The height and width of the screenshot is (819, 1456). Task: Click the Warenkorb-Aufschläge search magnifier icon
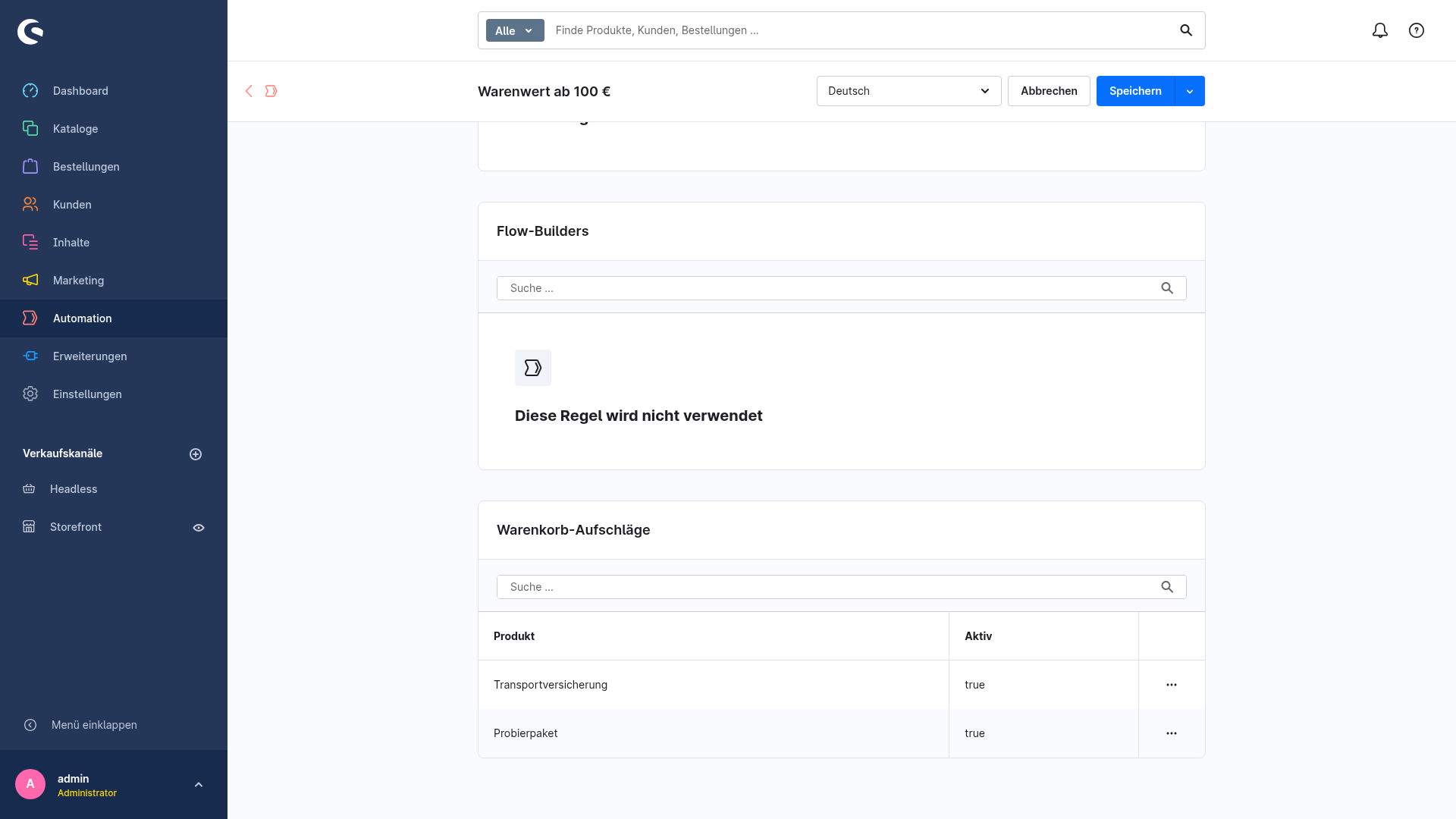tap(1167, 587)
